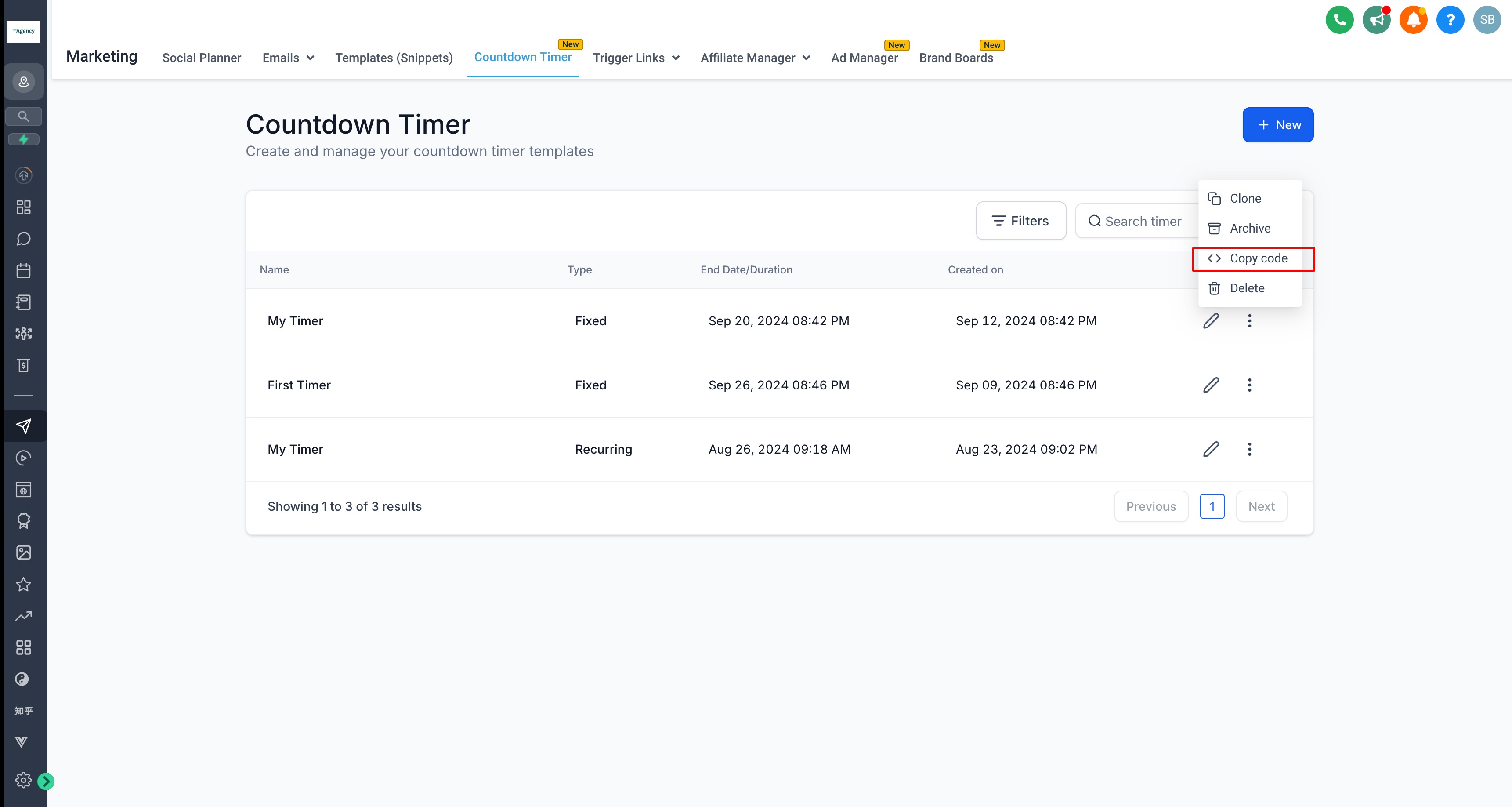This screenshot has width=1512, height=807.
Task: Open the calendar icon in sidebar
Action: (x=23, y=271)
